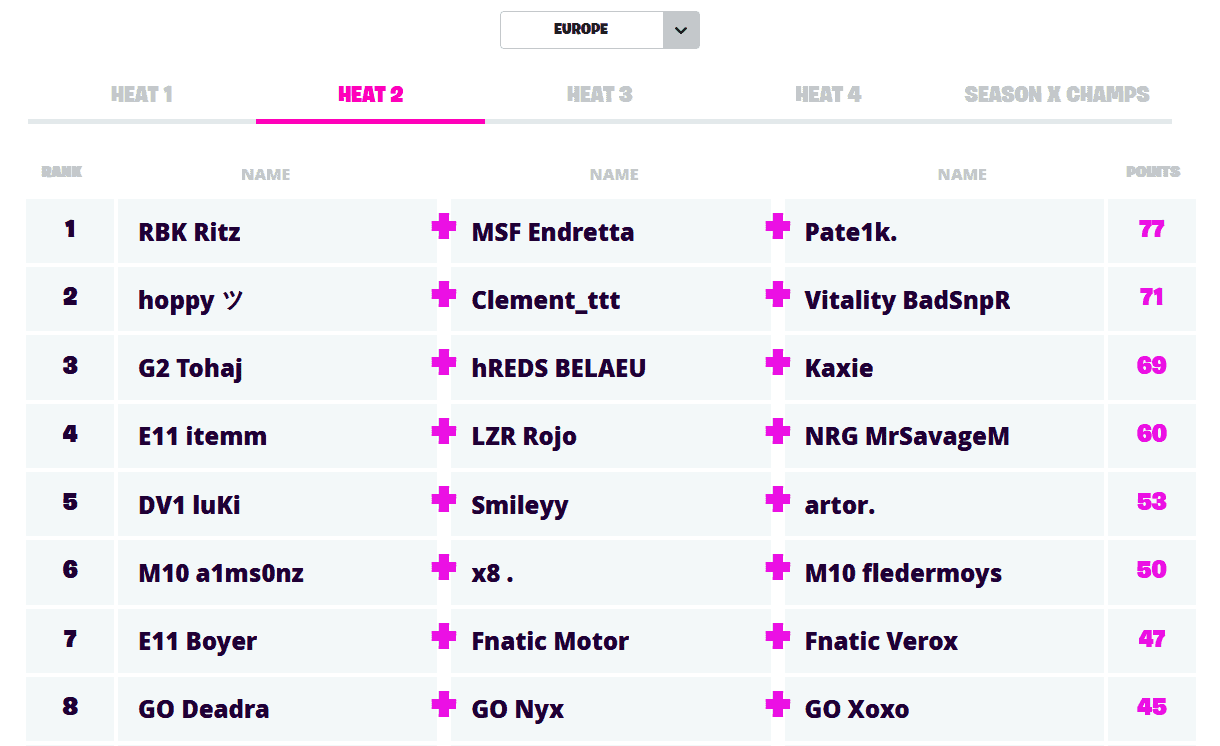Click the plus icon before M10 fledermoys
This screenshot has width=1220, height=746.
pos(777,568)
